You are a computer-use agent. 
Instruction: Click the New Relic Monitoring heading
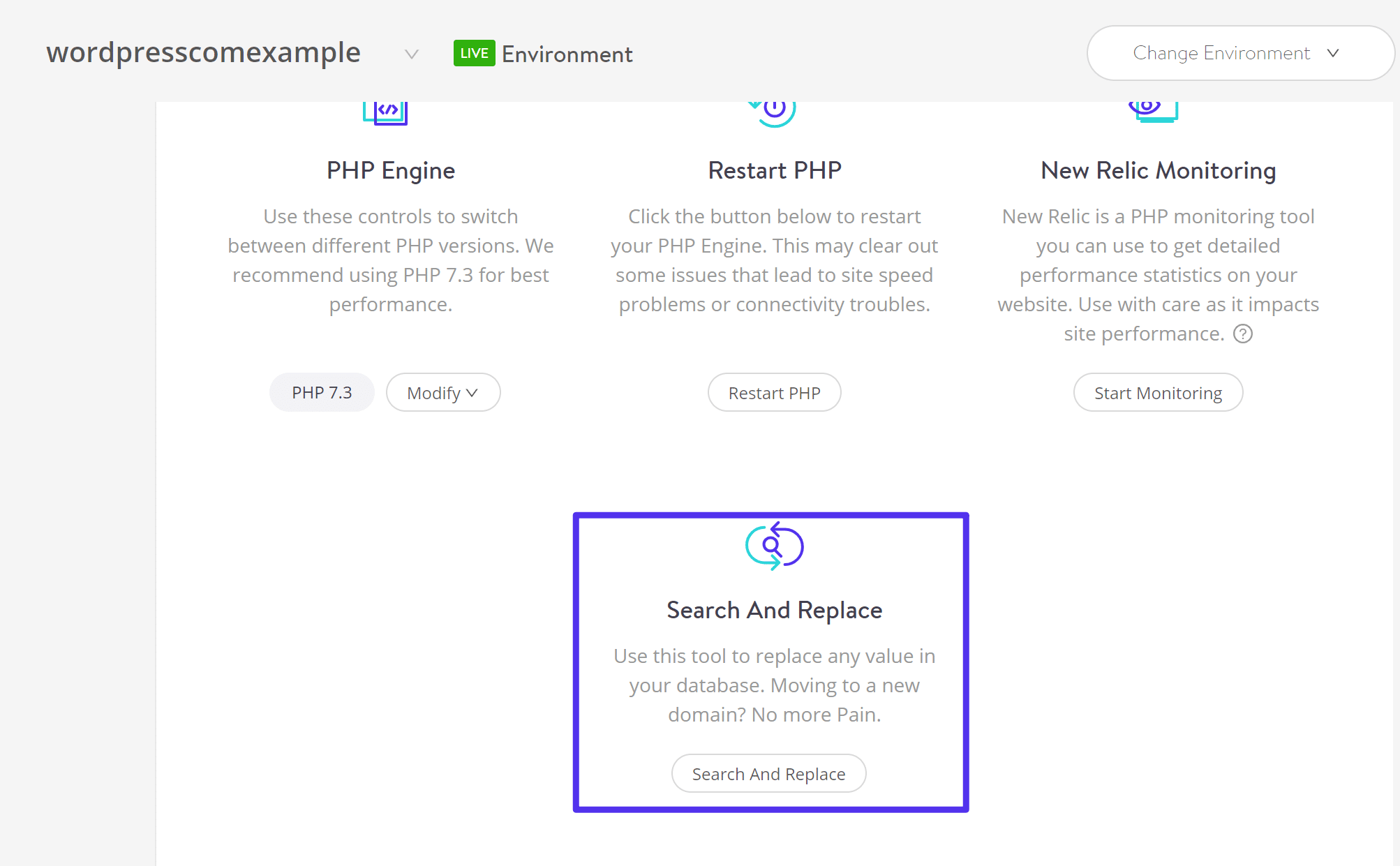[1159, 171]
